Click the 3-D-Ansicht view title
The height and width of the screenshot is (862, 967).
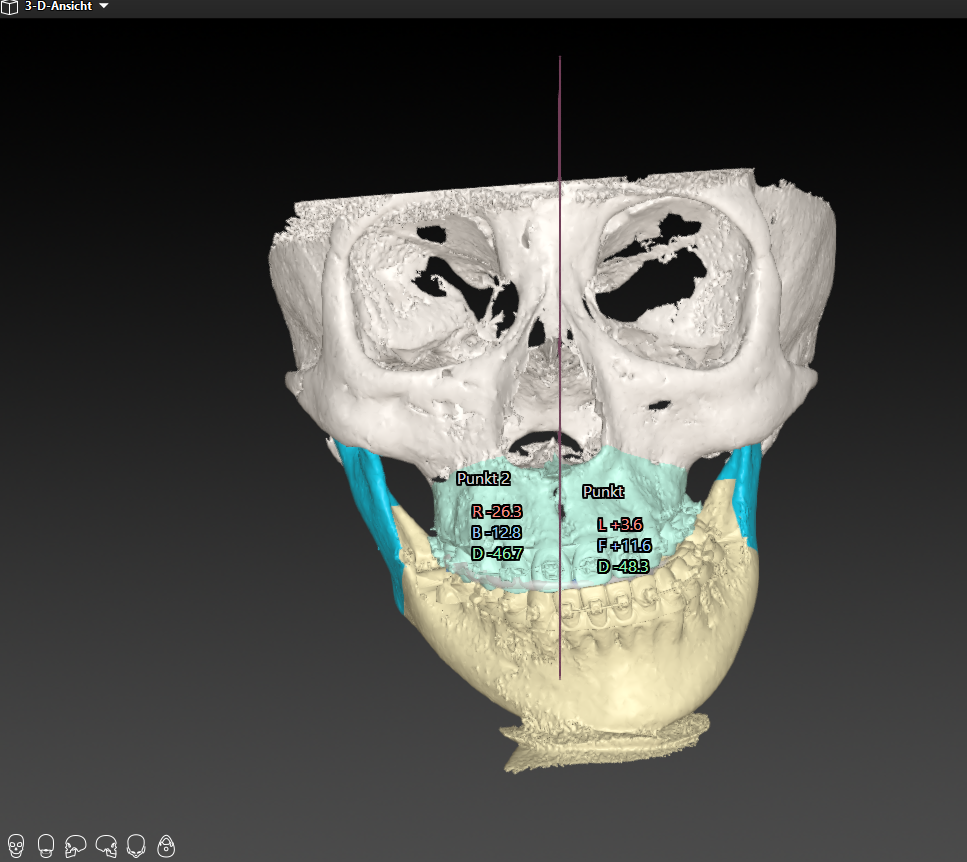pos(59,7)
